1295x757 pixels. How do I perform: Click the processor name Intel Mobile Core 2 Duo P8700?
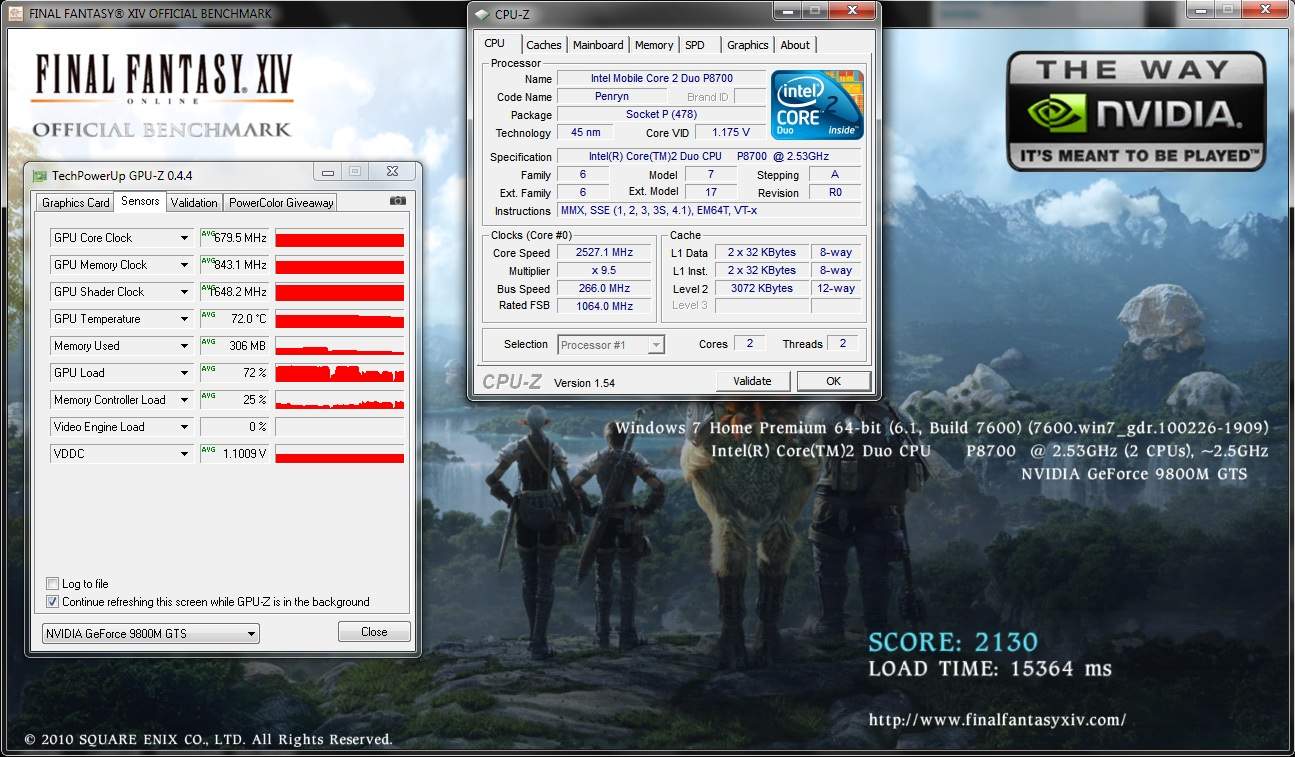coord(661,79)
